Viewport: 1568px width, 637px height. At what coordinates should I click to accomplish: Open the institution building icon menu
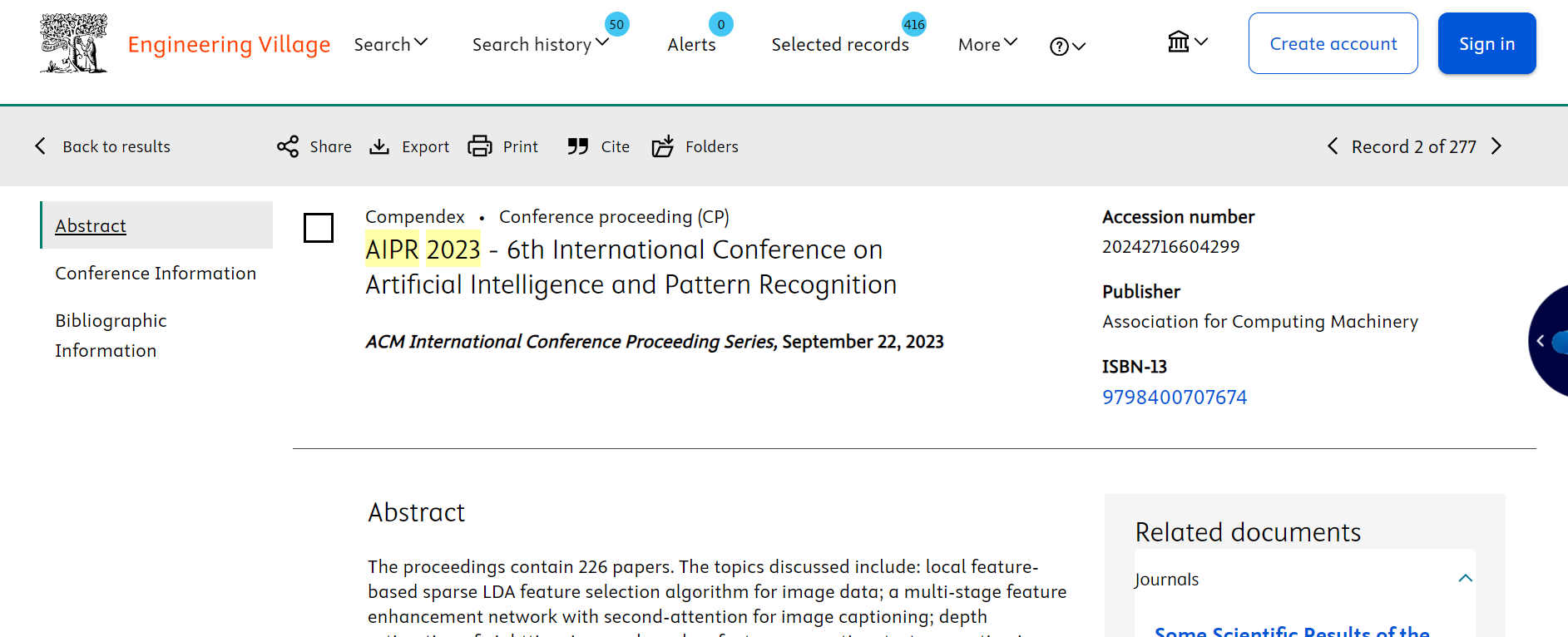(x=1178, y=42)
